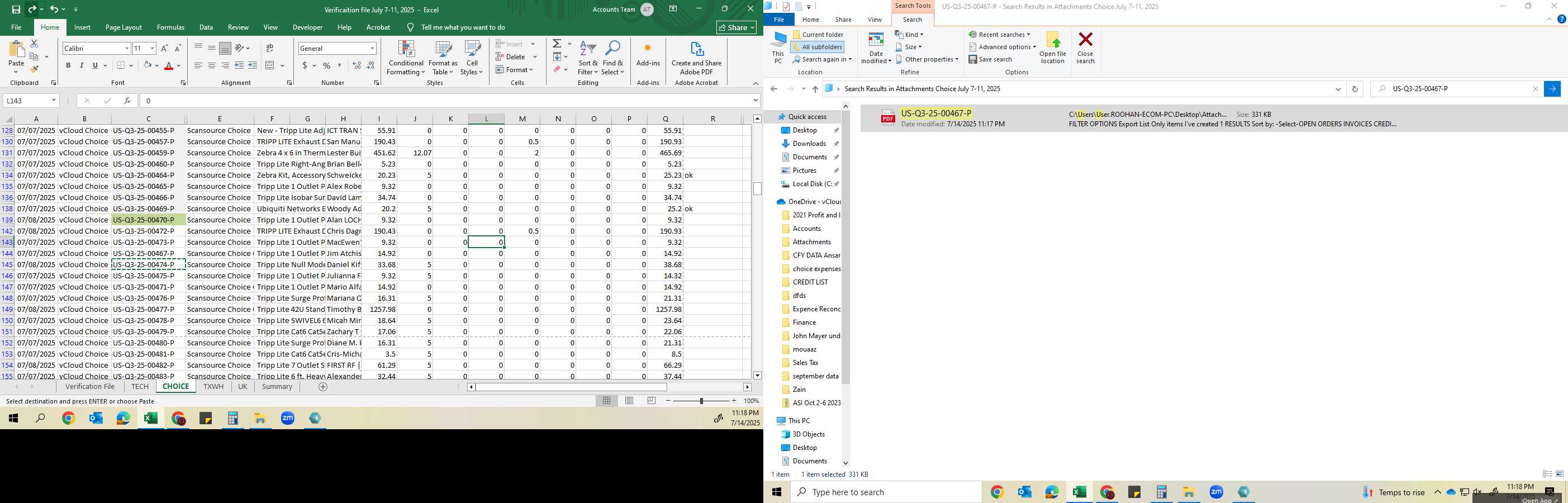This screenshot has width=1568, height=503.
Task: Click the Save icon in Excel title bar
Action: tap(16, 9)
